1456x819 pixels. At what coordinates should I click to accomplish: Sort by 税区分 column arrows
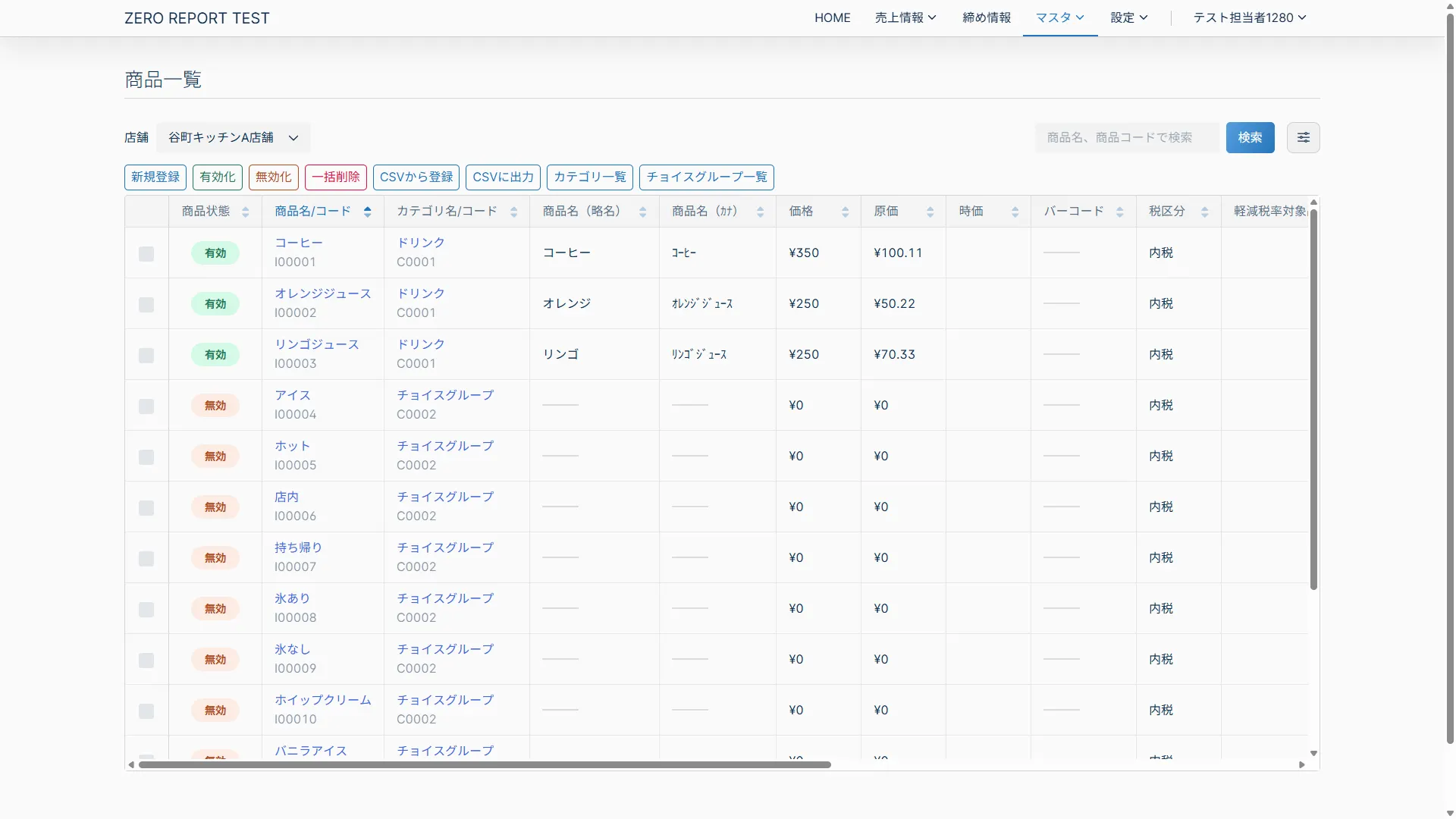[x=1204, y=212]
